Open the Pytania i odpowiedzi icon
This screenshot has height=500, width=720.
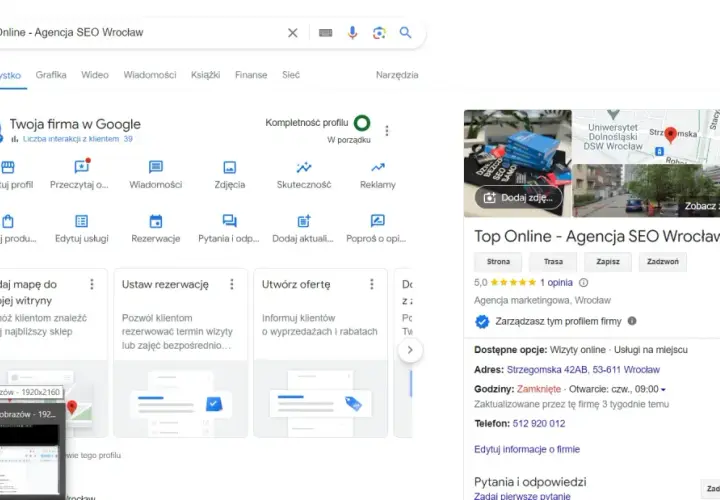pos(229,221)
